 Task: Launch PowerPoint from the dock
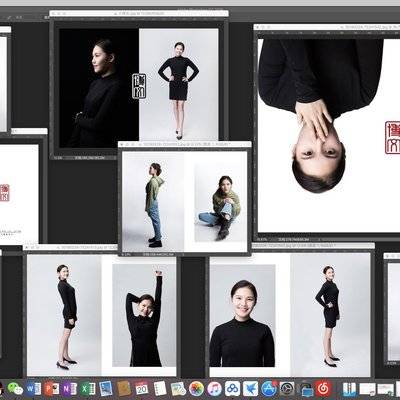[x=51, y=389]
